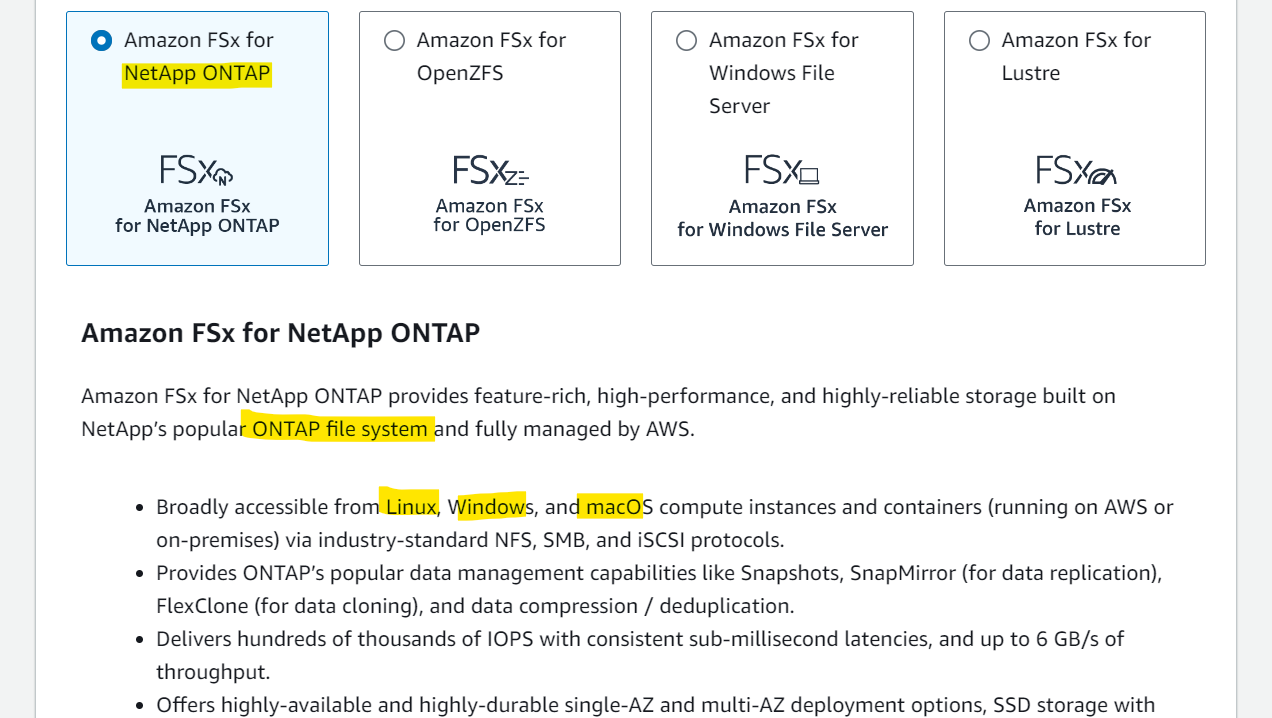
Task: Click the FSx Windows File Server logo icon
Action: (782, 170)
